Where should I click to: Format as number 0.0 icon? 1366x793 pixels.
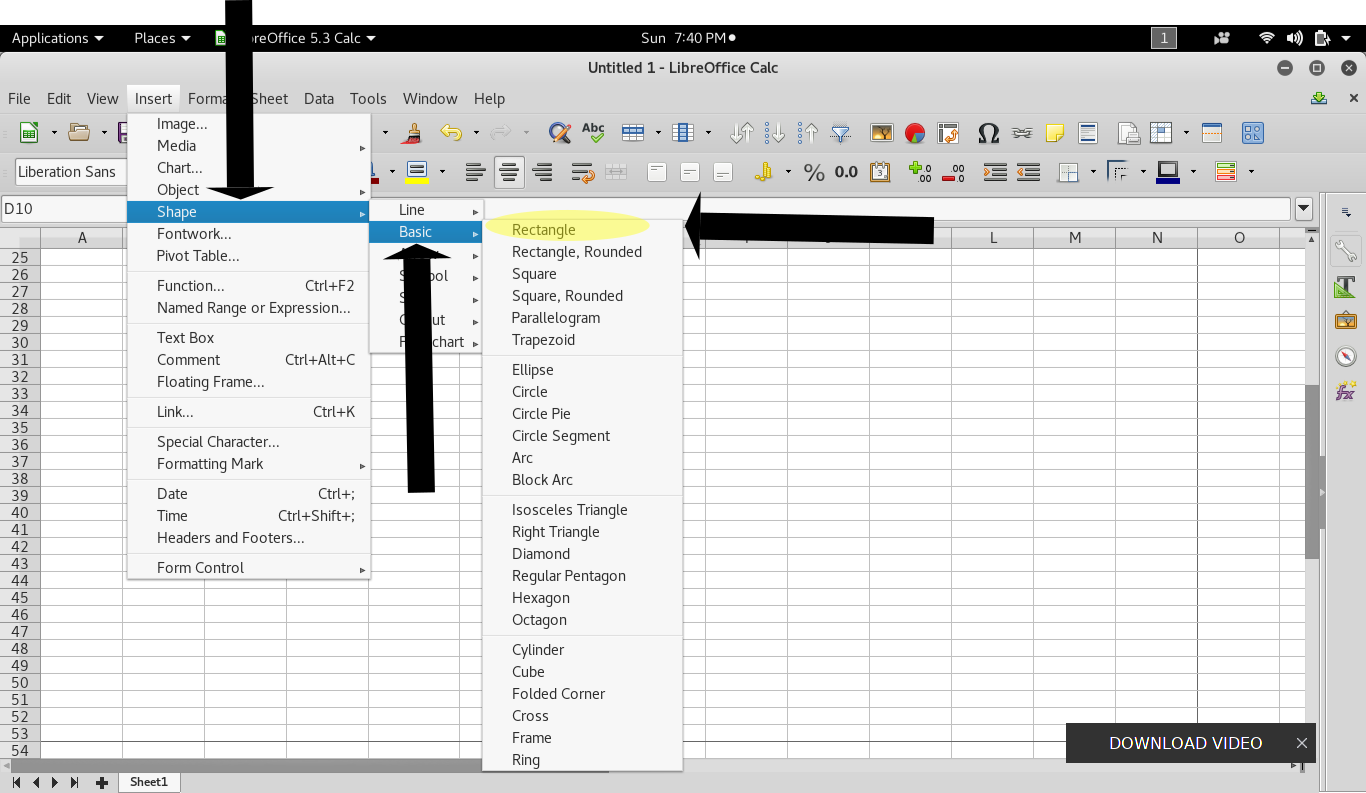(847, 172)
